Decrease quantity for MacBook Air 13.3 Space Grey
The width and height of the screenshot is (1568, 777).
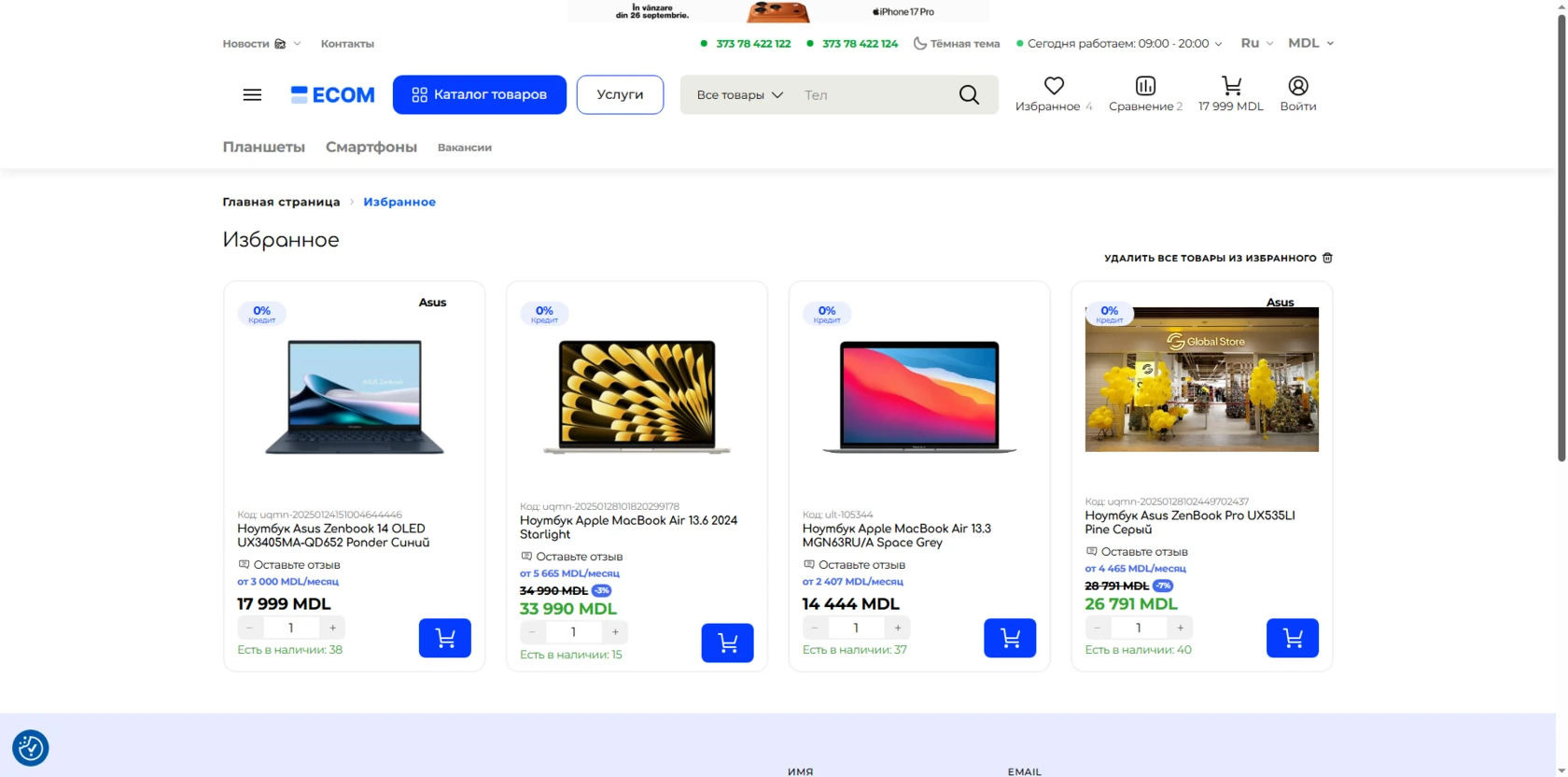click(815, 628)
